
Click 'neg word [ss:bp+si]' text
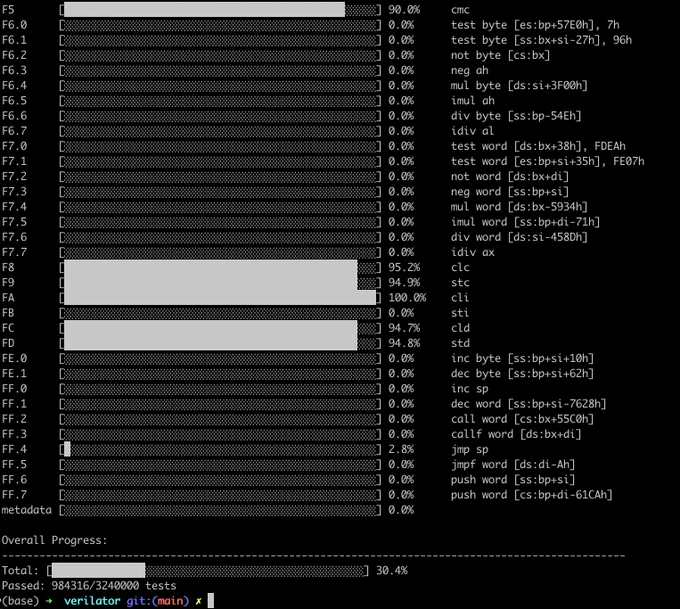[x=510, y=192]
